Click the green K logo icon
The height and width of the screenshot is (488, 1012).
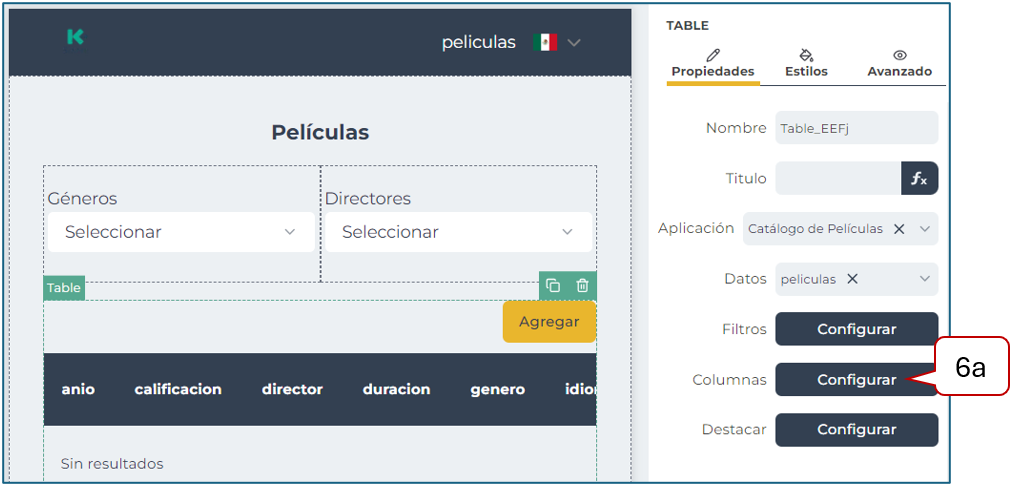click(75, 37)
